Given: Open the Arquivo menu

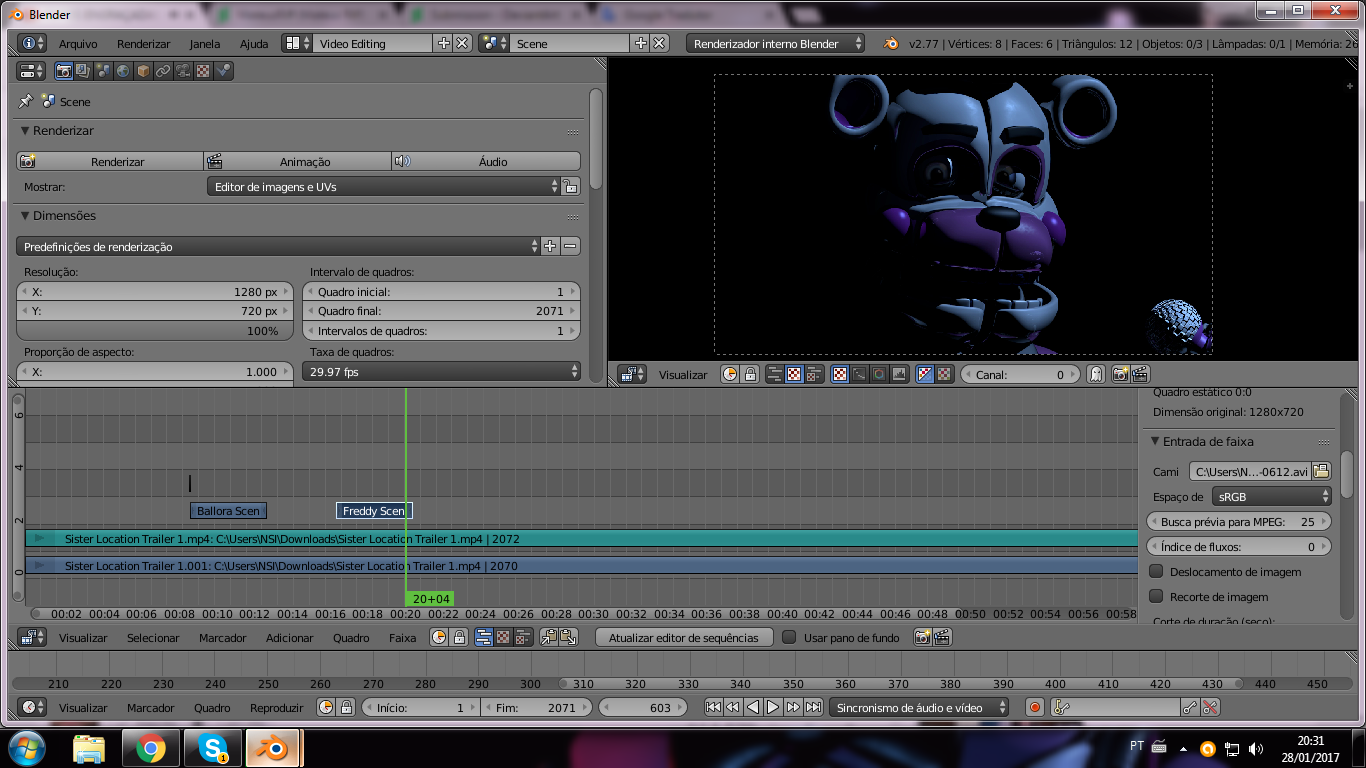Looking at the screenshot, I should (x=78, y=44).
